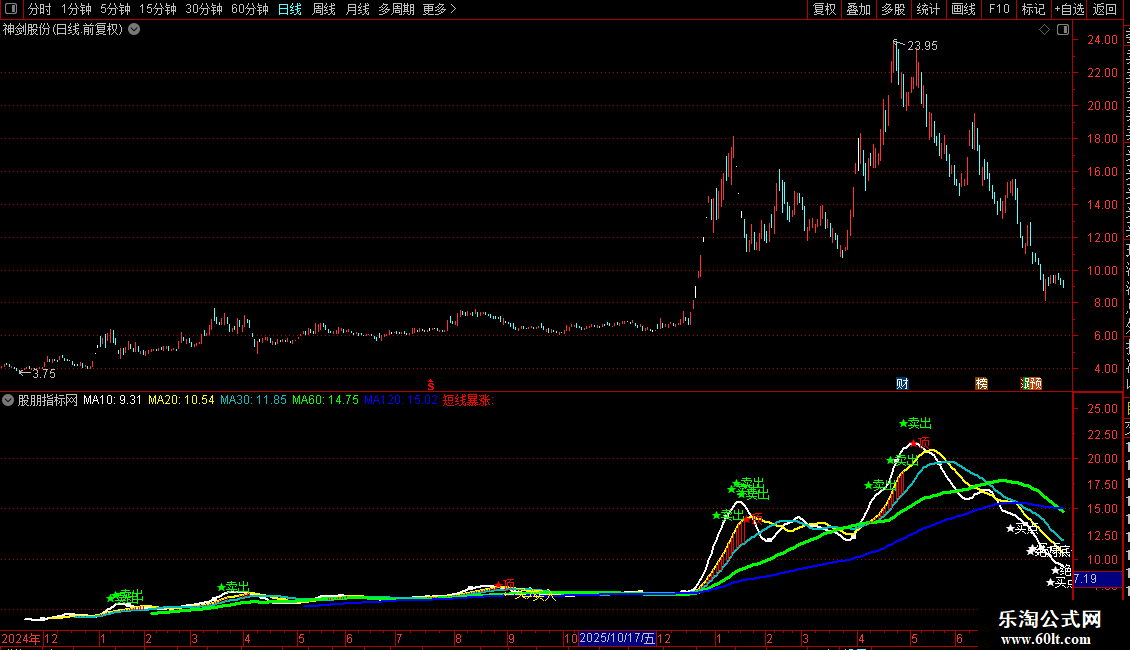1130x650 pixels.
Task: Select the 日线 daily chart tab
Action: 290,9
